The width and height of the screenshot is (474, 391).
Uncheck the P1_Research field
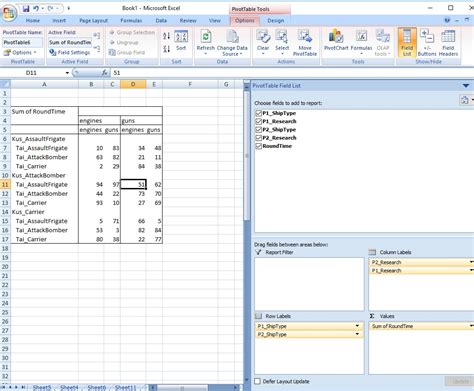pyautogui.click(x=258, y=121)
